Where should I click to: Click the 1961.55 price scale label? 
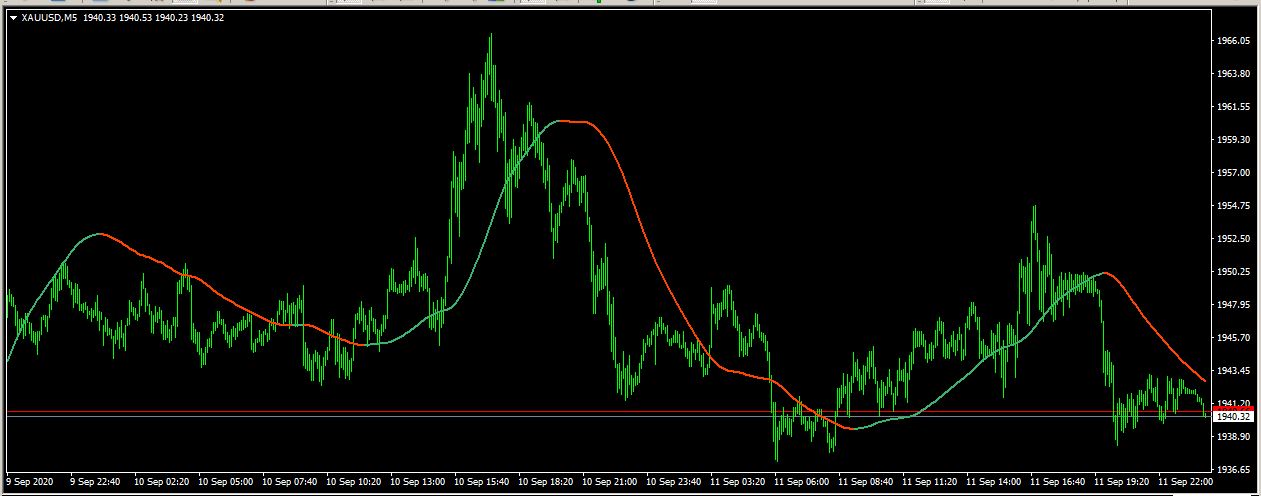pyautogui.click(x=1230, y=107)
